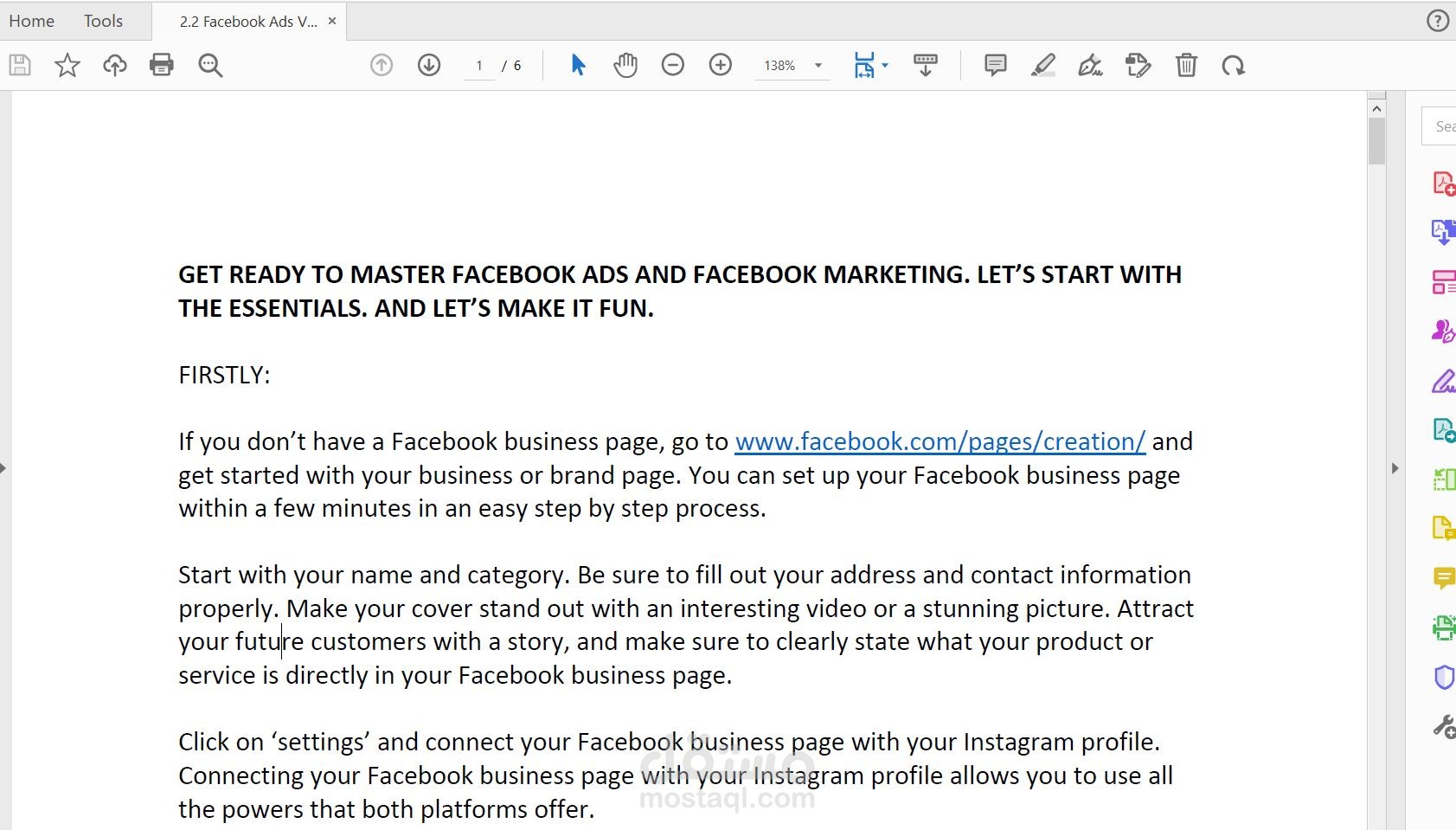Click the Save file icon
This screenshot has height=830, width=1456.
click(x=20, y=65)
